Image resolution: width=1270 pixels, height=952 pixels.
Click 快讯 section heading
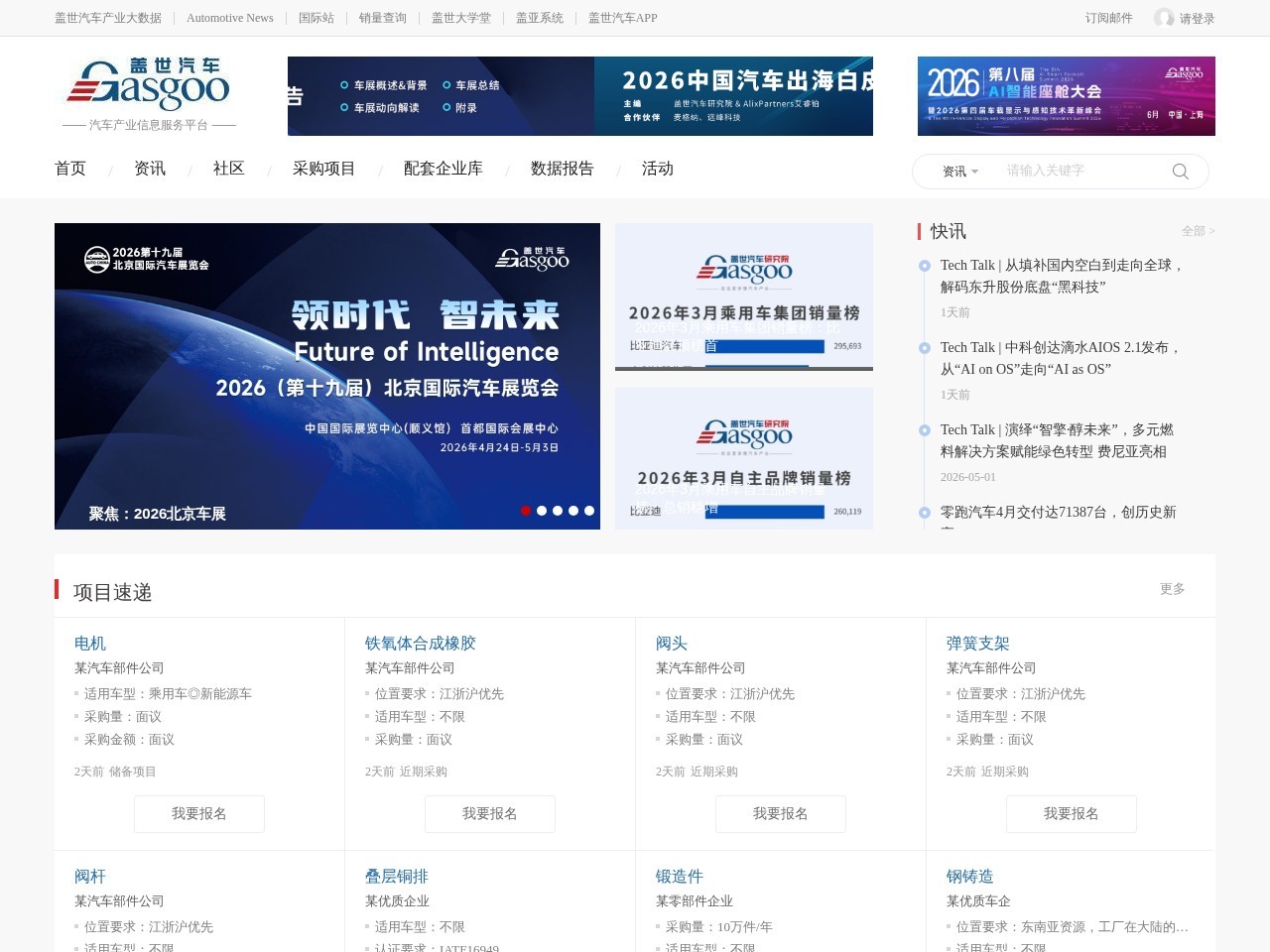coord(949,231)
